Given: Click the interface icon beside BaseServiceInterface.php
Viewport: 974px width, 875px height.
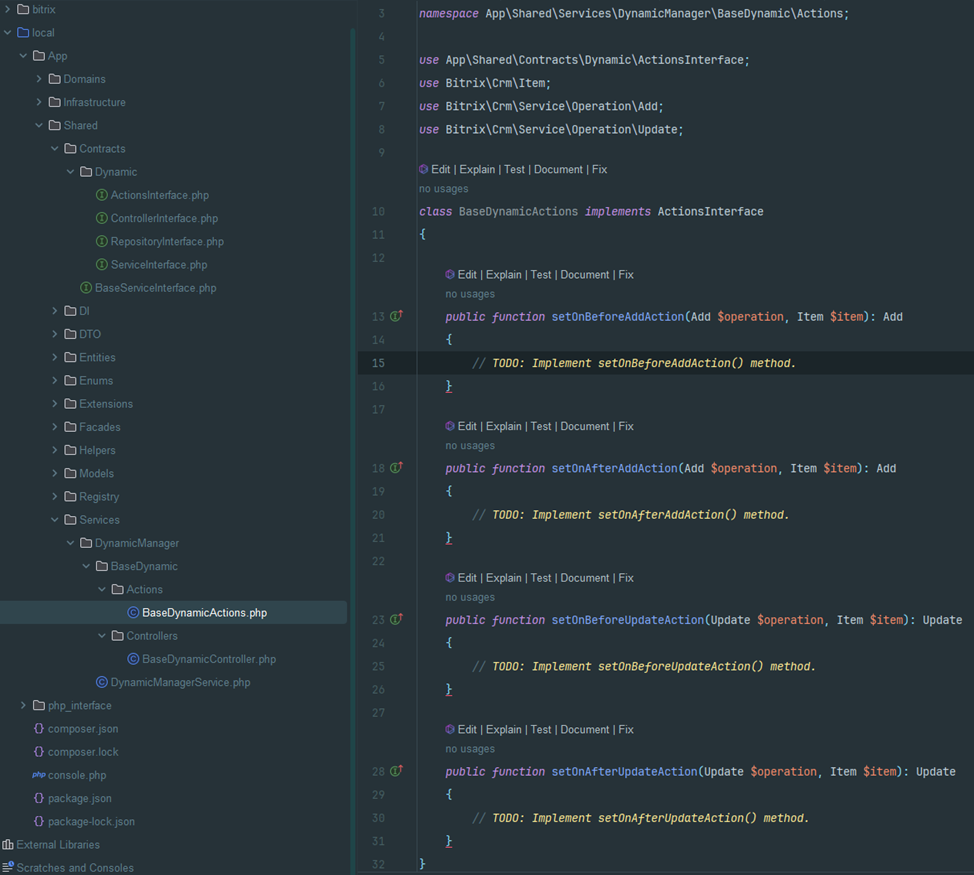Looking at the screenshot, I should tap(86, 288).
